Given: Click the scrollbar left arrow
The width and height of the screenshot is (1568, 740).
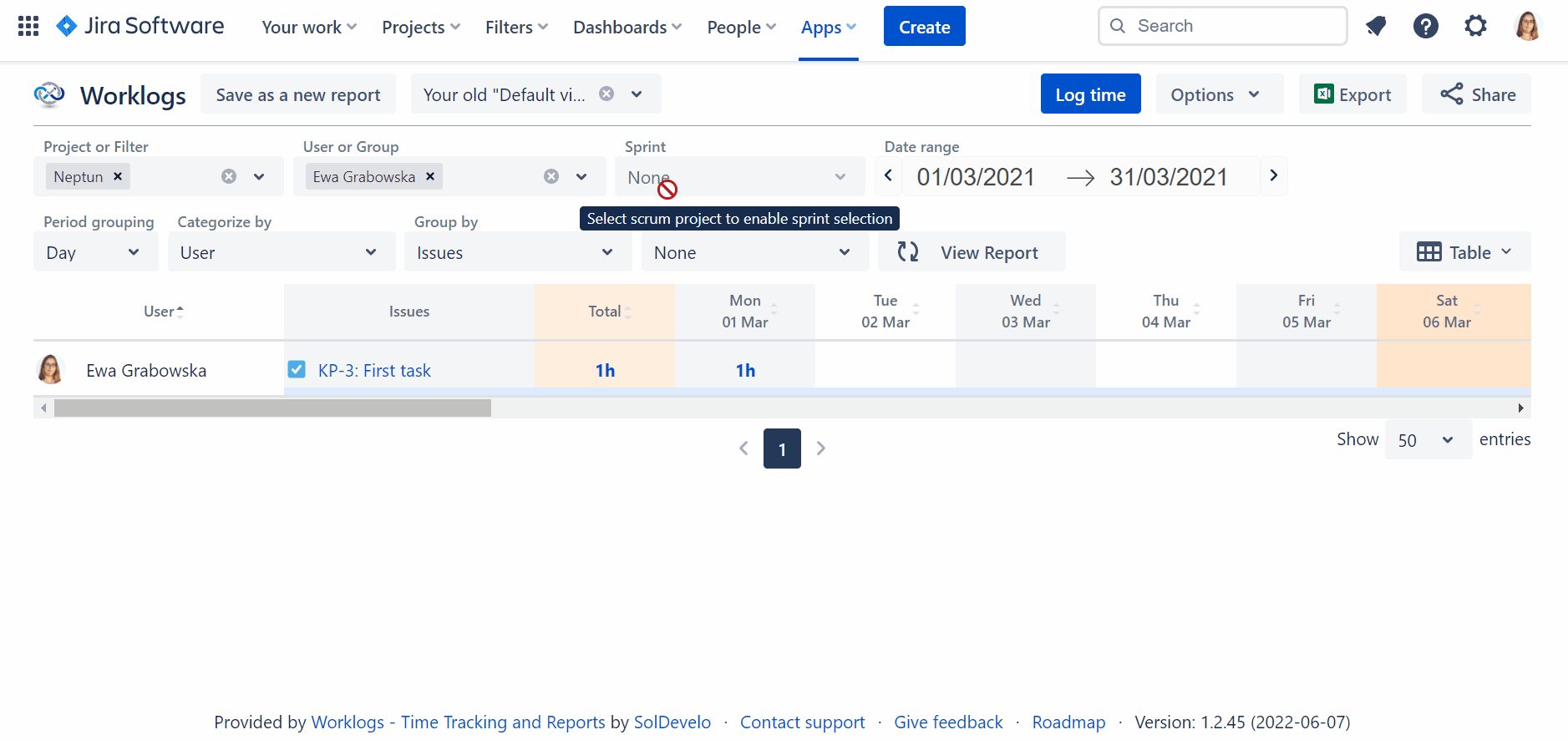Looking at the screenshot, I should coord(43,408).
